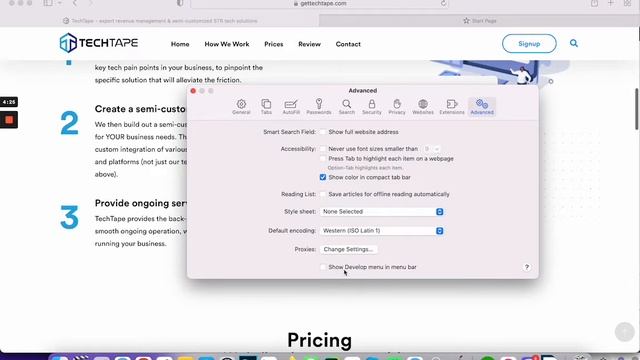Click the scroll-to-top circle button
Screen dimensions: 640x360
pos(624,331)
